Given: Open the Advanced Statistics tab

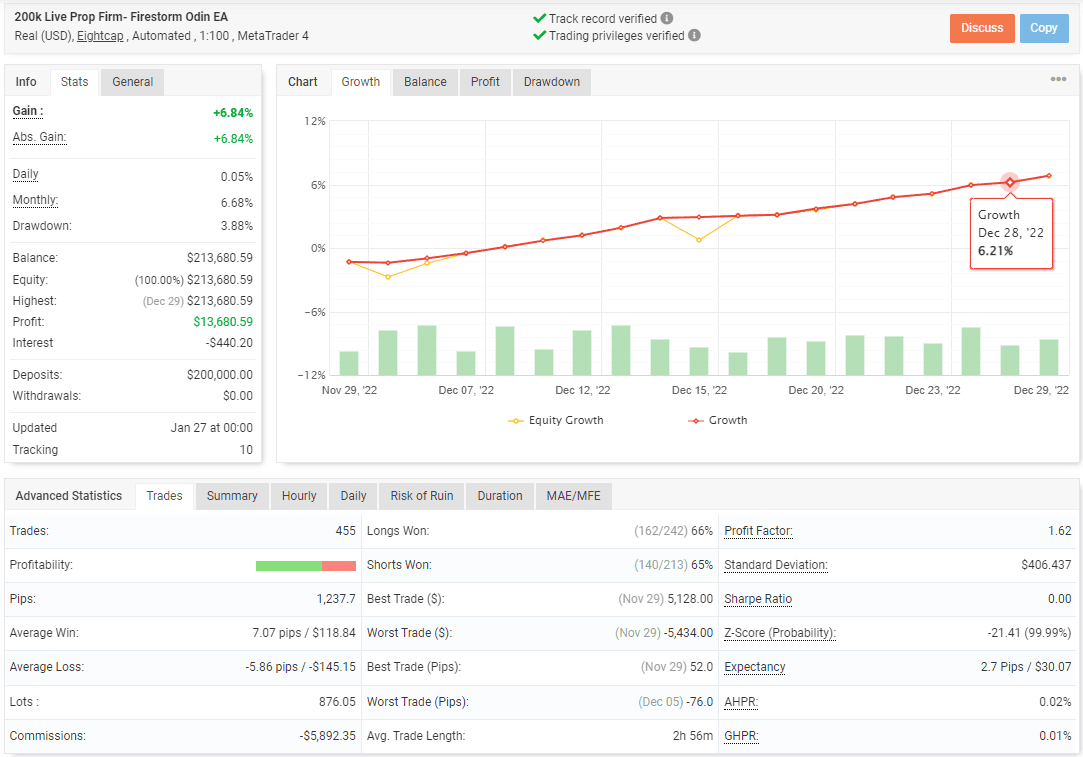Looking at the screenshot, I should (x=69, y=495).
